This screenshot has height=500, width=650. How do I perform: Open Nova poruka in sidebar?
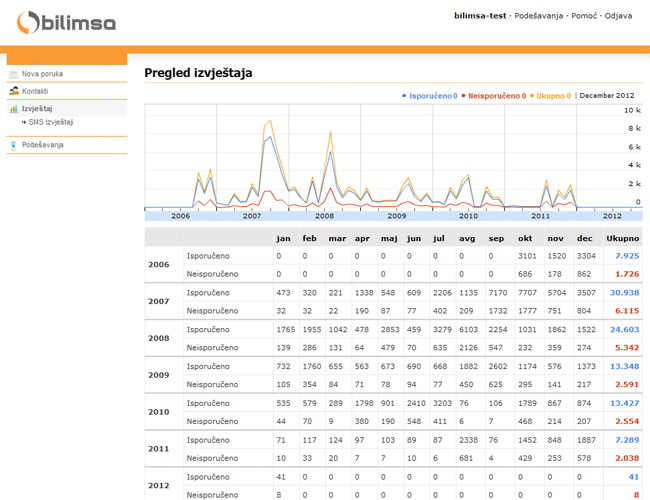[x=42, y=74]
